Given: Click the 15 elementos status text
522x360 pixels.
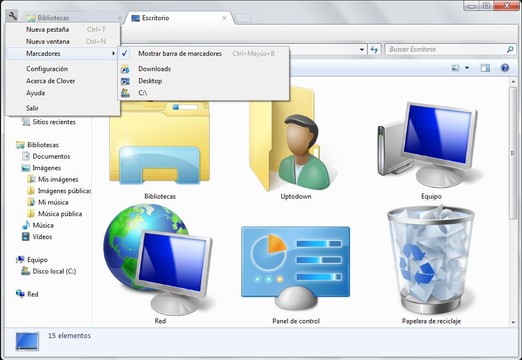Looking at the screenshot, I should [x=69, y=336].
